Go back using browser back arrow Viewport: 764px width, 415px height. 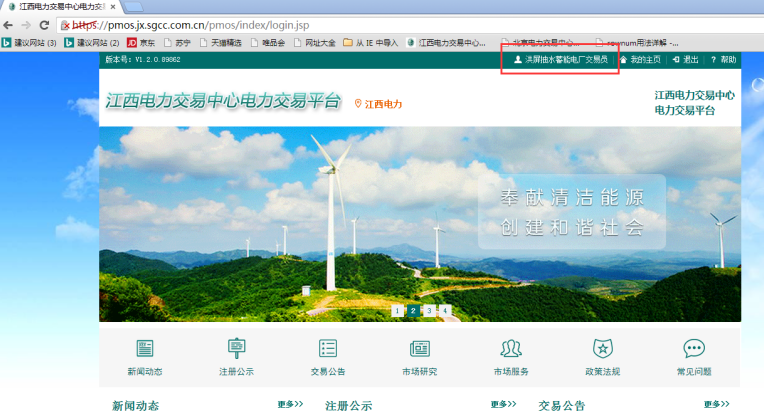pos(9,25)
